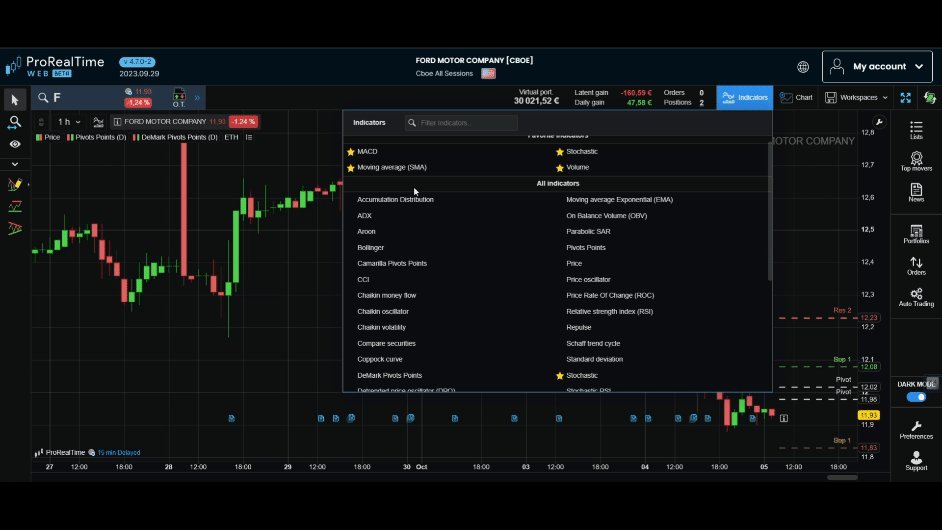Click the ETH session label in legend
Image resolution: width=942 pixels, height=530 pixels.
[231, 137]
